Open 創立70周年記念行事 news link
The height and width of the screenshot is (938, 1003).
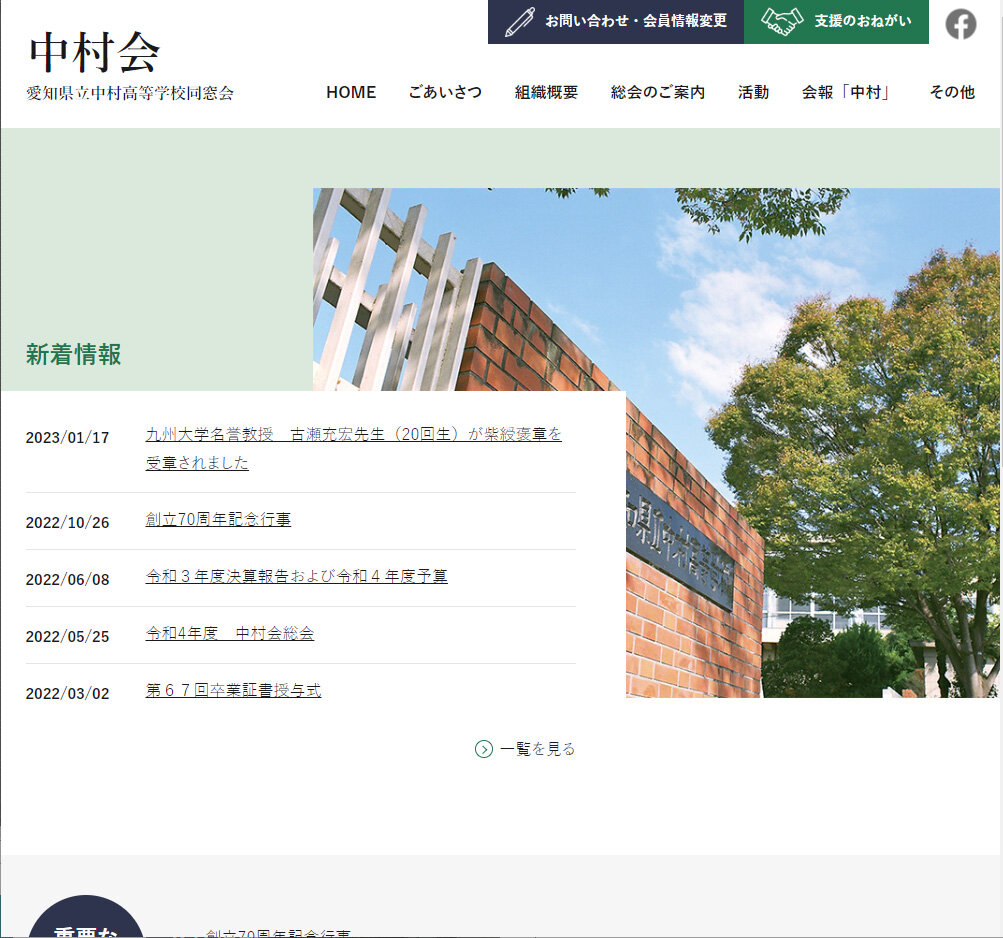point(218,520)
